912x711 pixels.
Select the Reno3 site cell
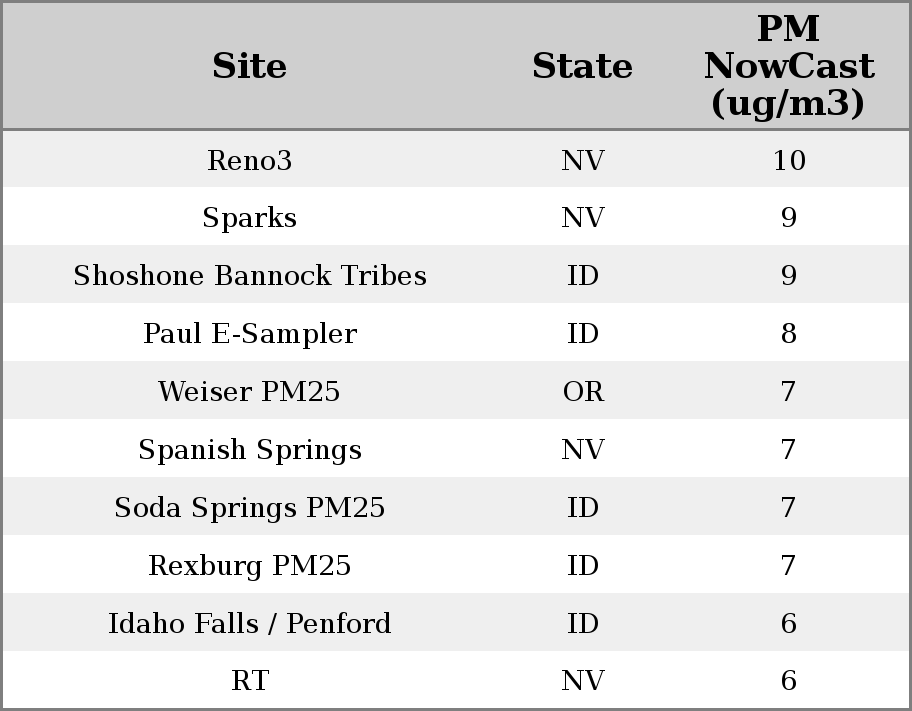(250, 160)
